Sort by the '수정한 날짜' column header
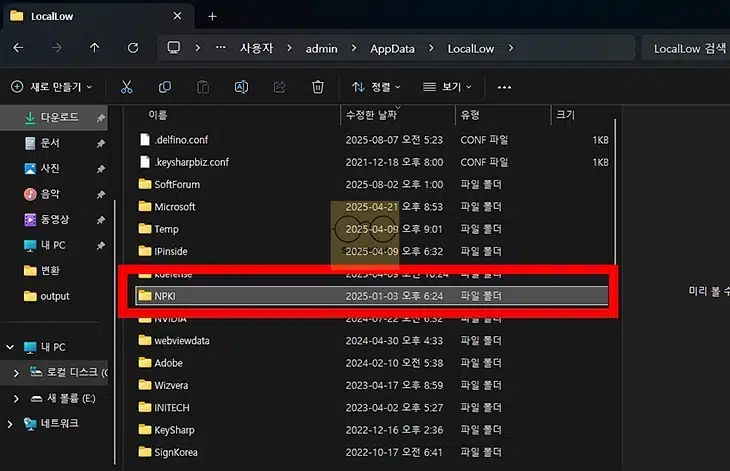Viewport: 730px width, 471px height. [371, 115]
